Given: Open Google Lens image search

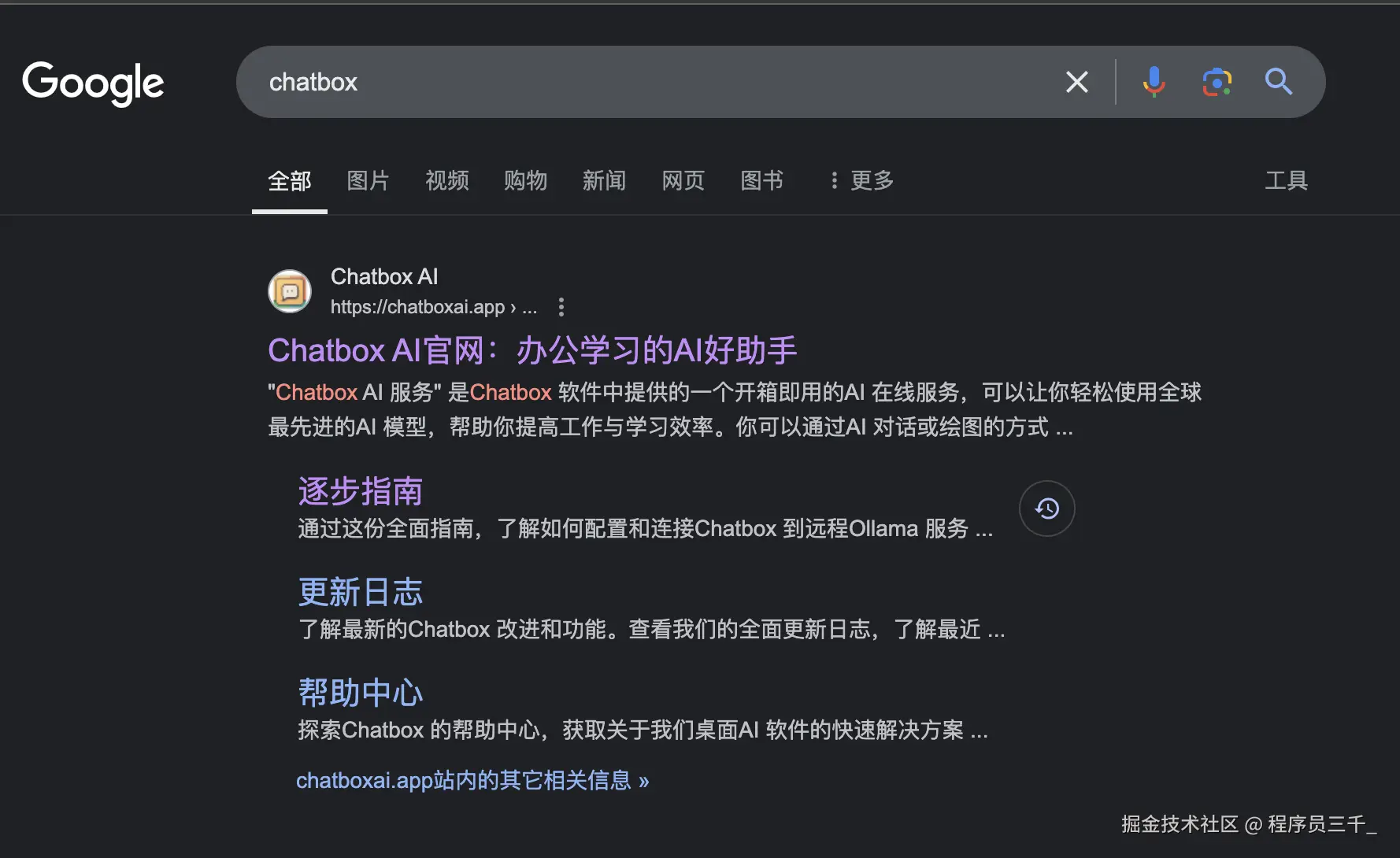Looking at the screenshot, I should tap(1217, 82).
